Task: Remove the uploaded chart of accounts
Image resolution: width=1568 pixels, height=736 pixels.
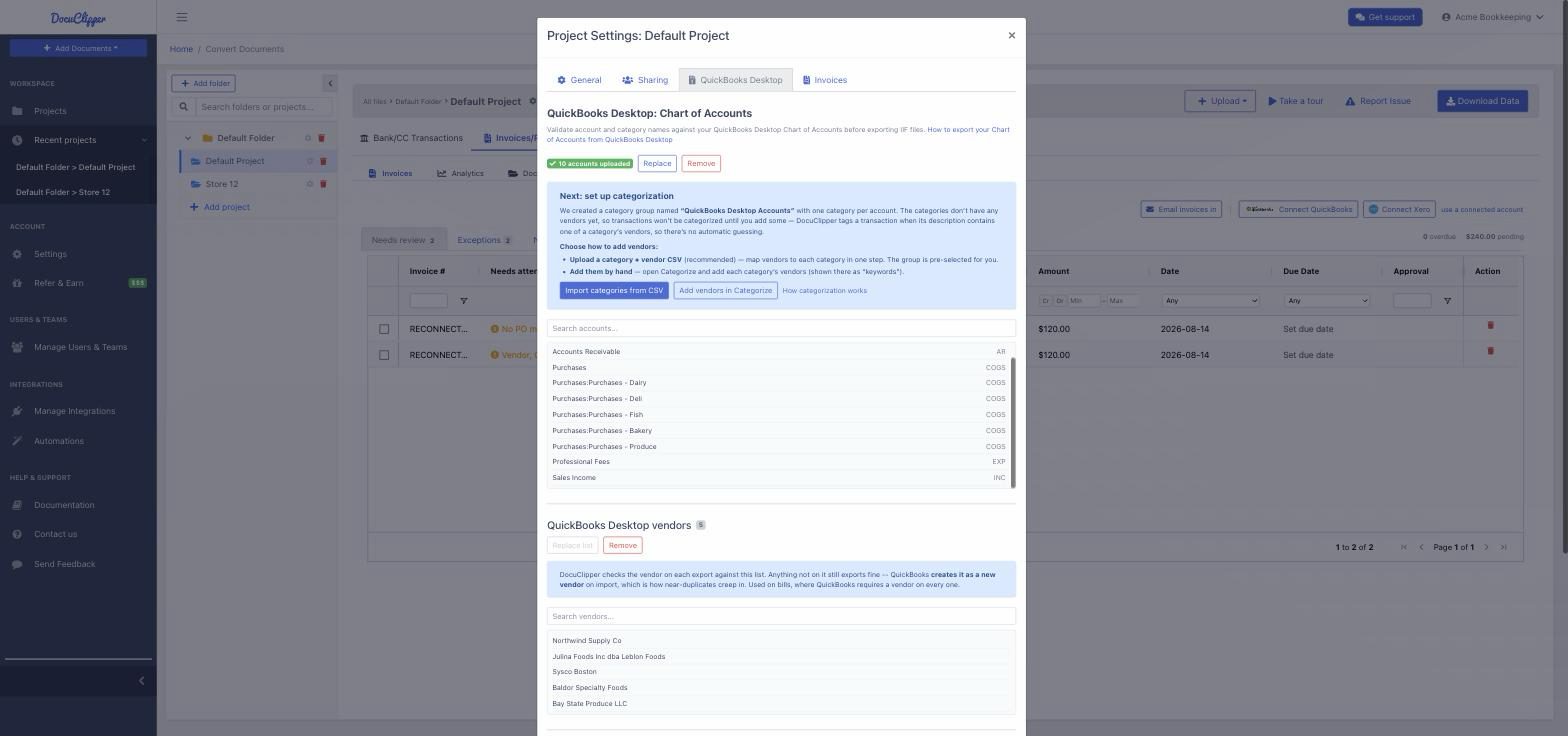Action: click(701, 163)
